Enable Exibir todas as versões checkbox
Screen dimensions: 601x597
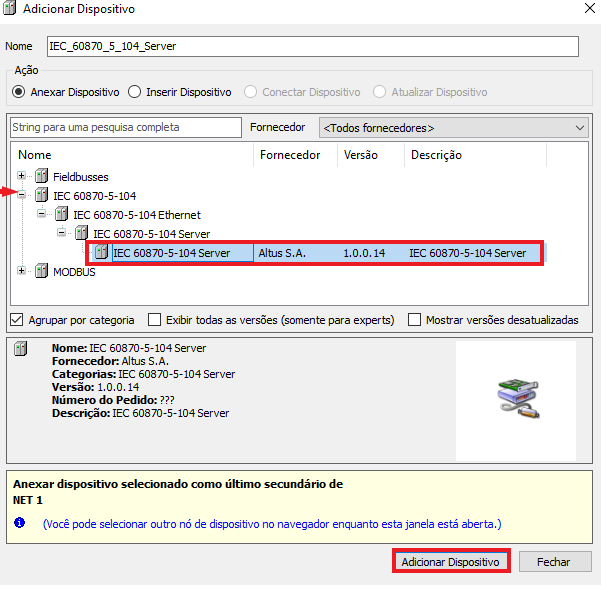[x=154, y=320]
